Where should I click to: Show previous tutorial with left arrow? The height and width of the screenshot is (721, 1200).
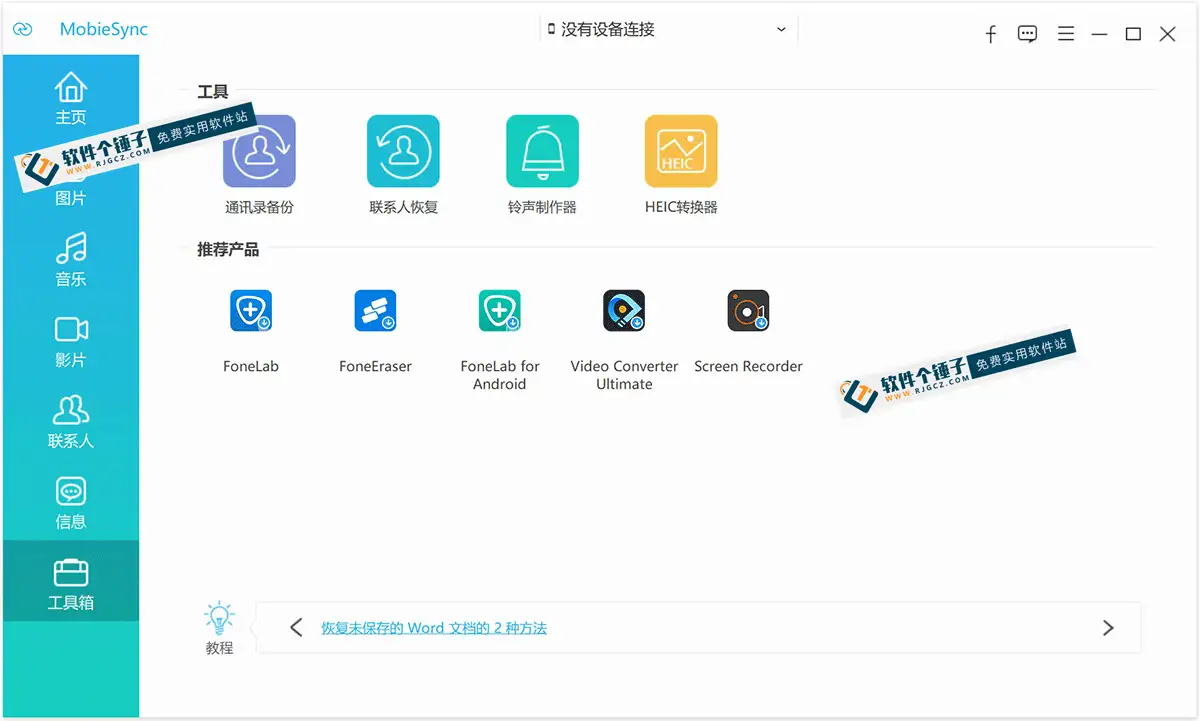pyautogui.click(x=296, y=628)
